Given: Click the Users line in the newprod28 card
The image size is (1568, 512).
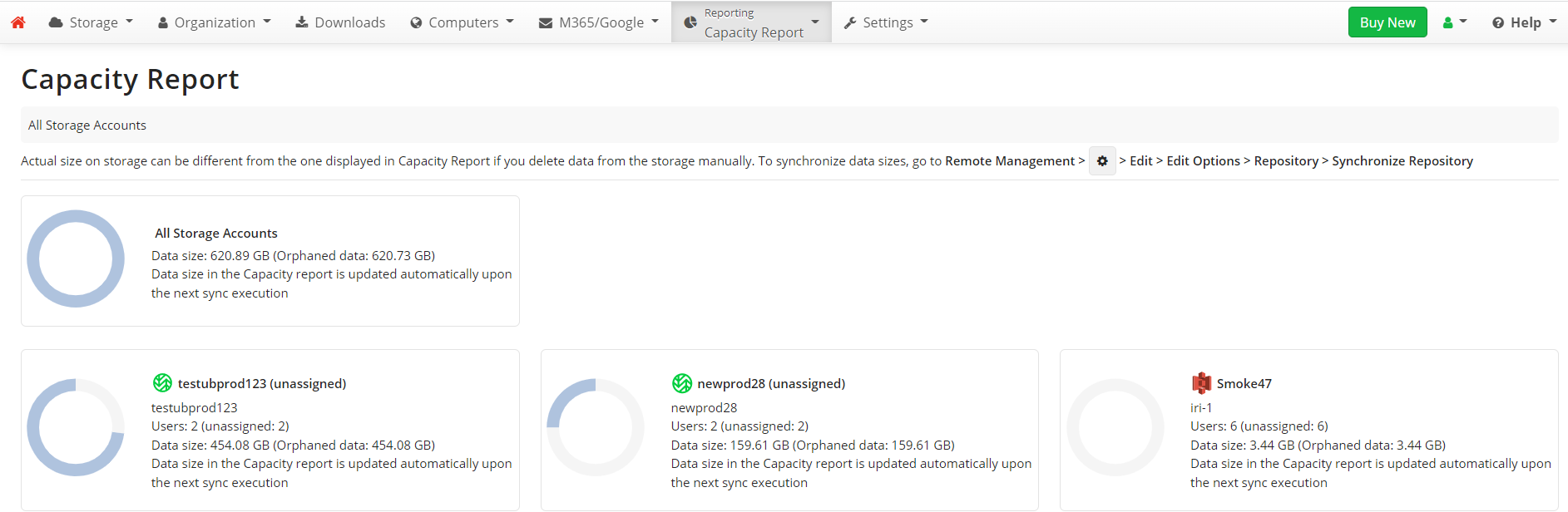Looking at the screenshot, I should (x=739, y=426).
